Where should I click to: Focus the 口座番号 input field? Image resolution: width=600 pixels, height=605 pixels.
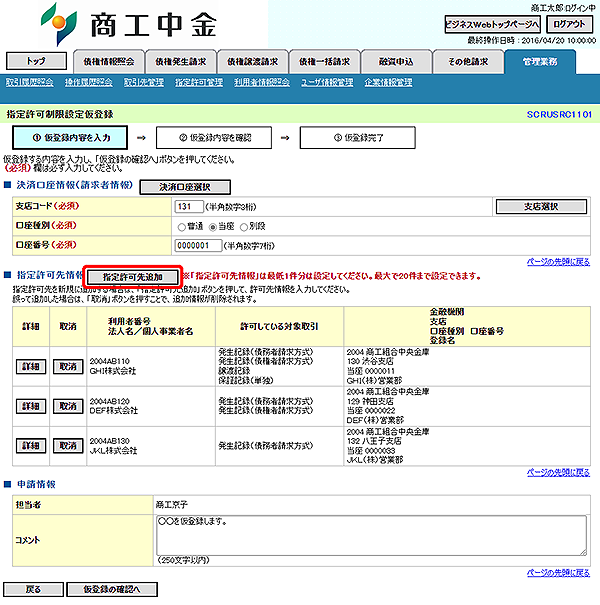click(198, 245)
